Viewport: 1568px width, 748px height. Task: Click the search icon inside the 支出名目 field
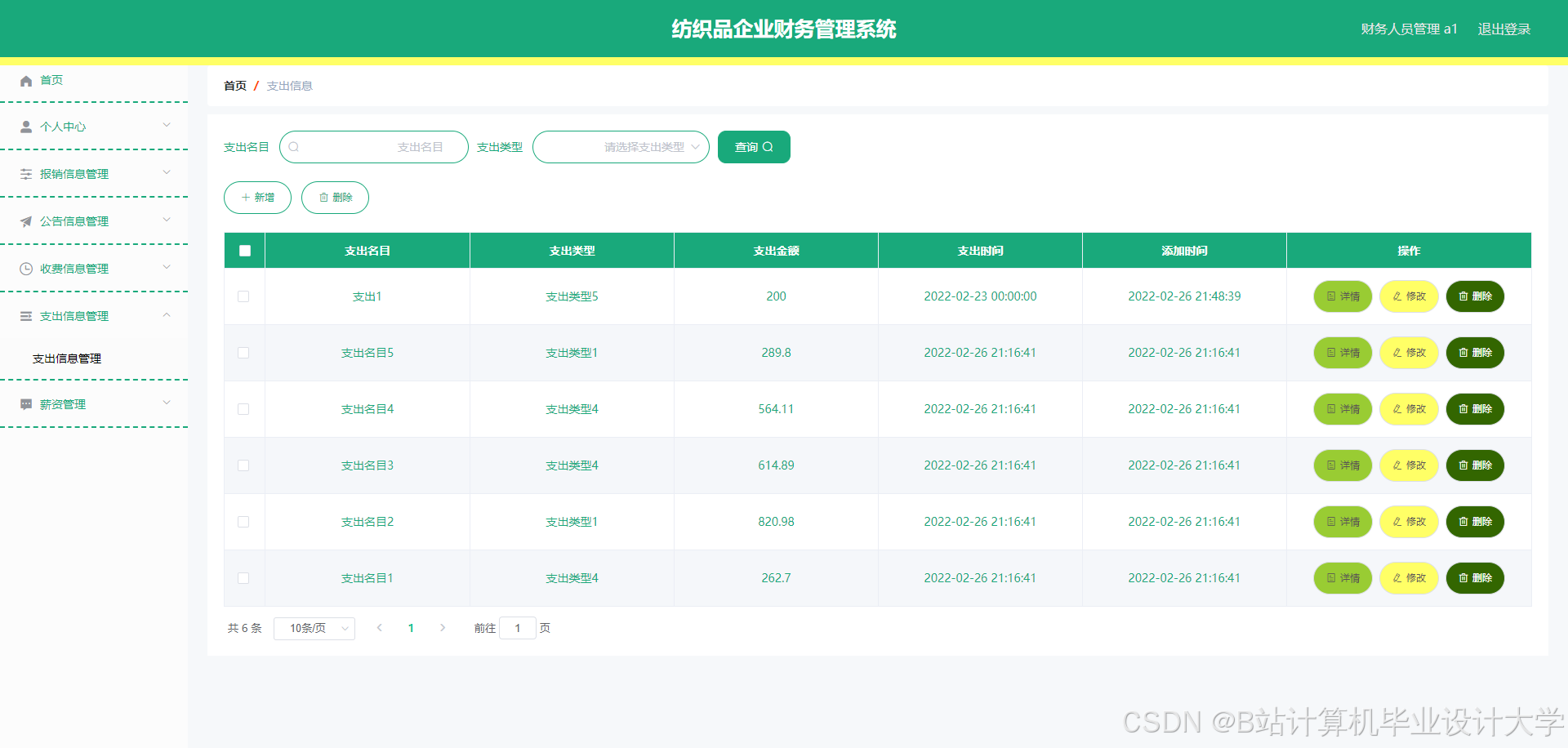click(x=294, y=147)
